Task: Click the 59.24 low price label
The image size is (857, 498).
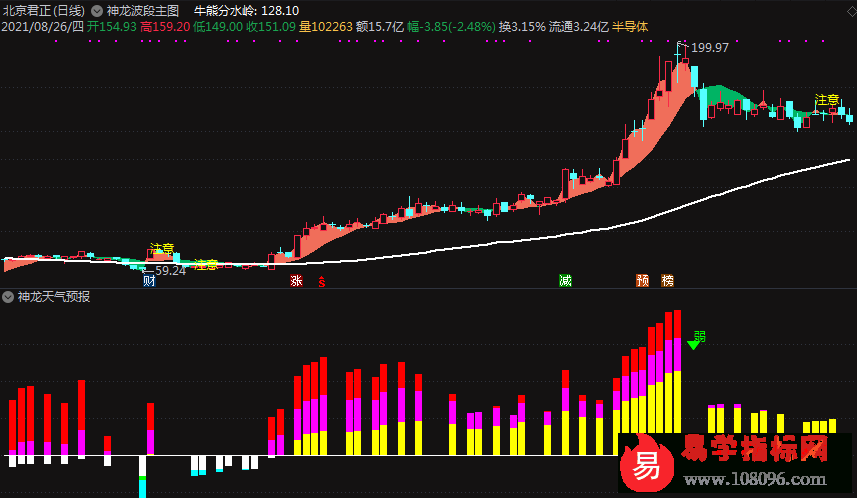Action: tap(170, 270)
